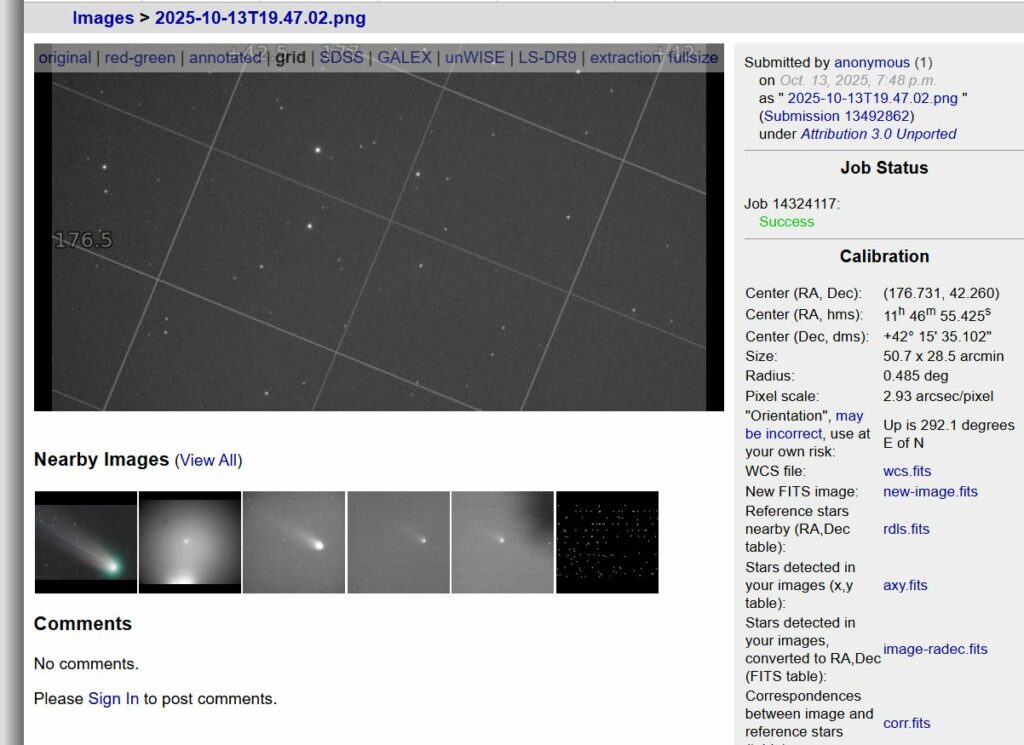This screenshot has height=745, width=1024.
Task: Click Sign In to post comments
Action: click(113, 699)
